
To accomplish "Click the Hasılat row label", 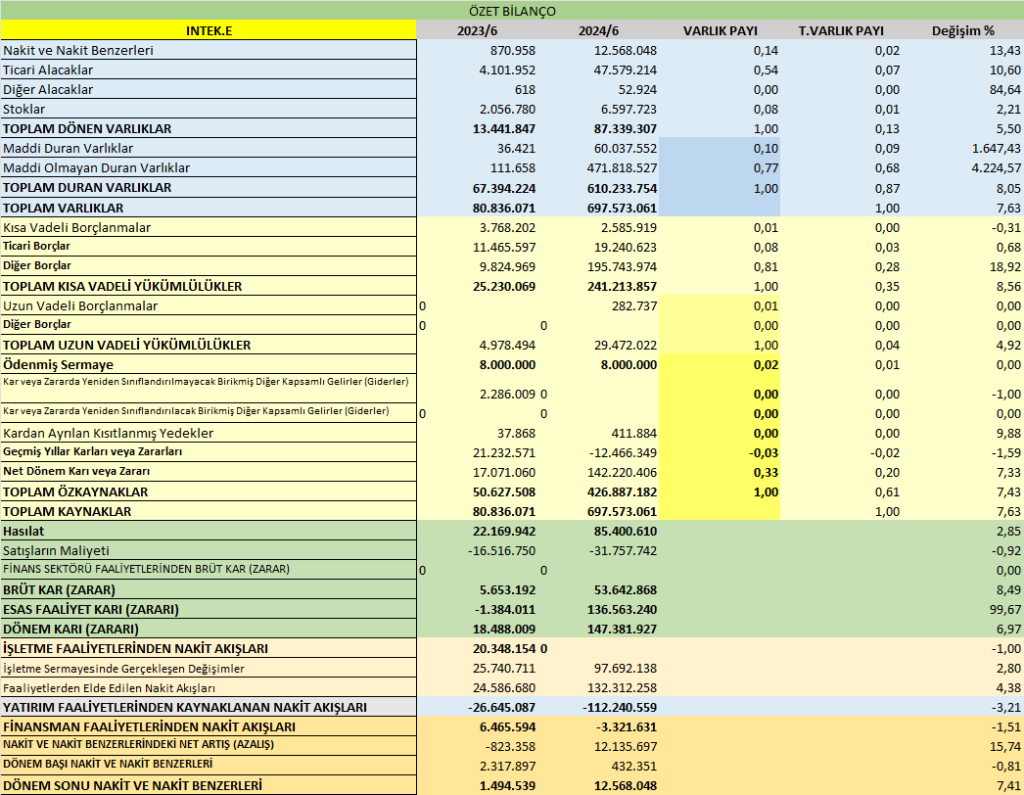I will [x=24, y=531].
